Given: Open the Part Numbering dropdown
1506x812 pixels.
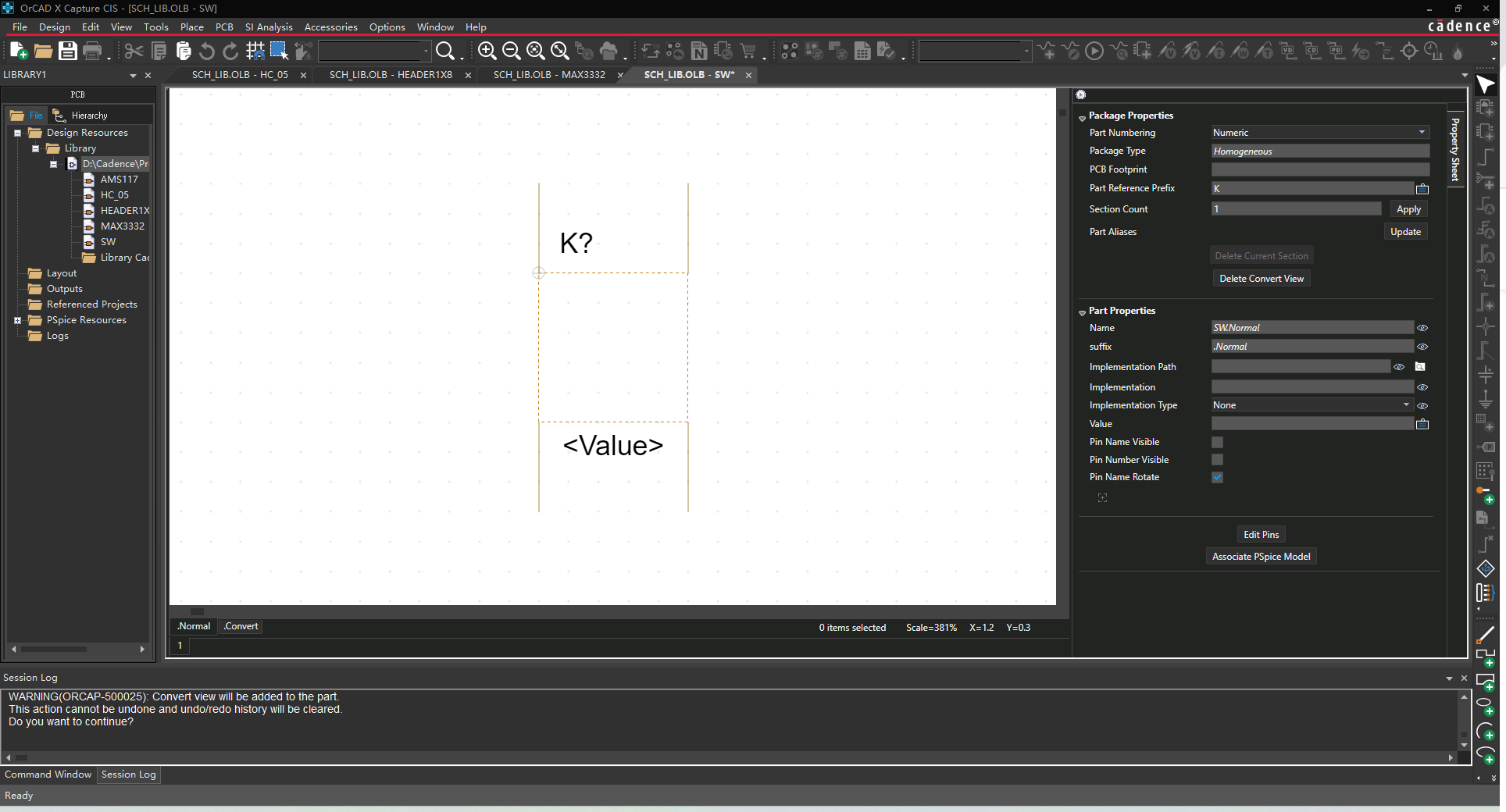Looking at the screenshot, I should pyautogui.click(x=1422, y=132).
